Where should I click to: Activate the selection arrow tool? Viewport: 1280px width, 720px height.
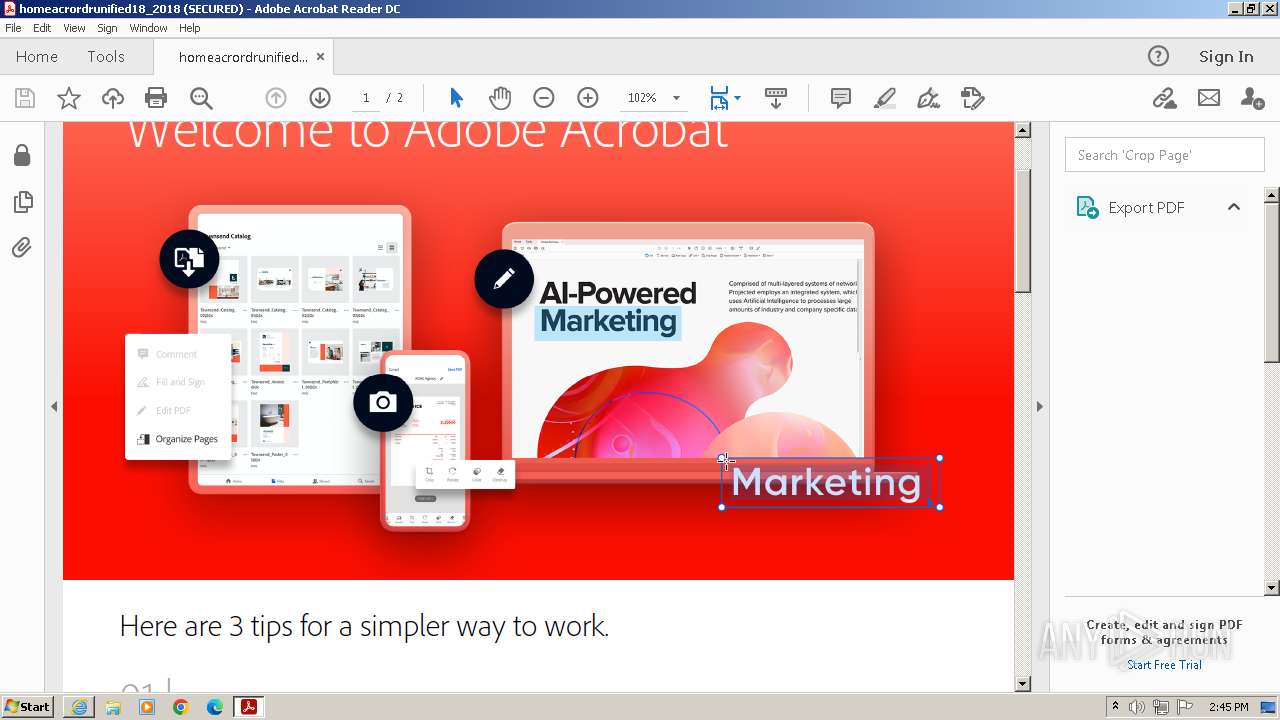[x=457, y=98]
